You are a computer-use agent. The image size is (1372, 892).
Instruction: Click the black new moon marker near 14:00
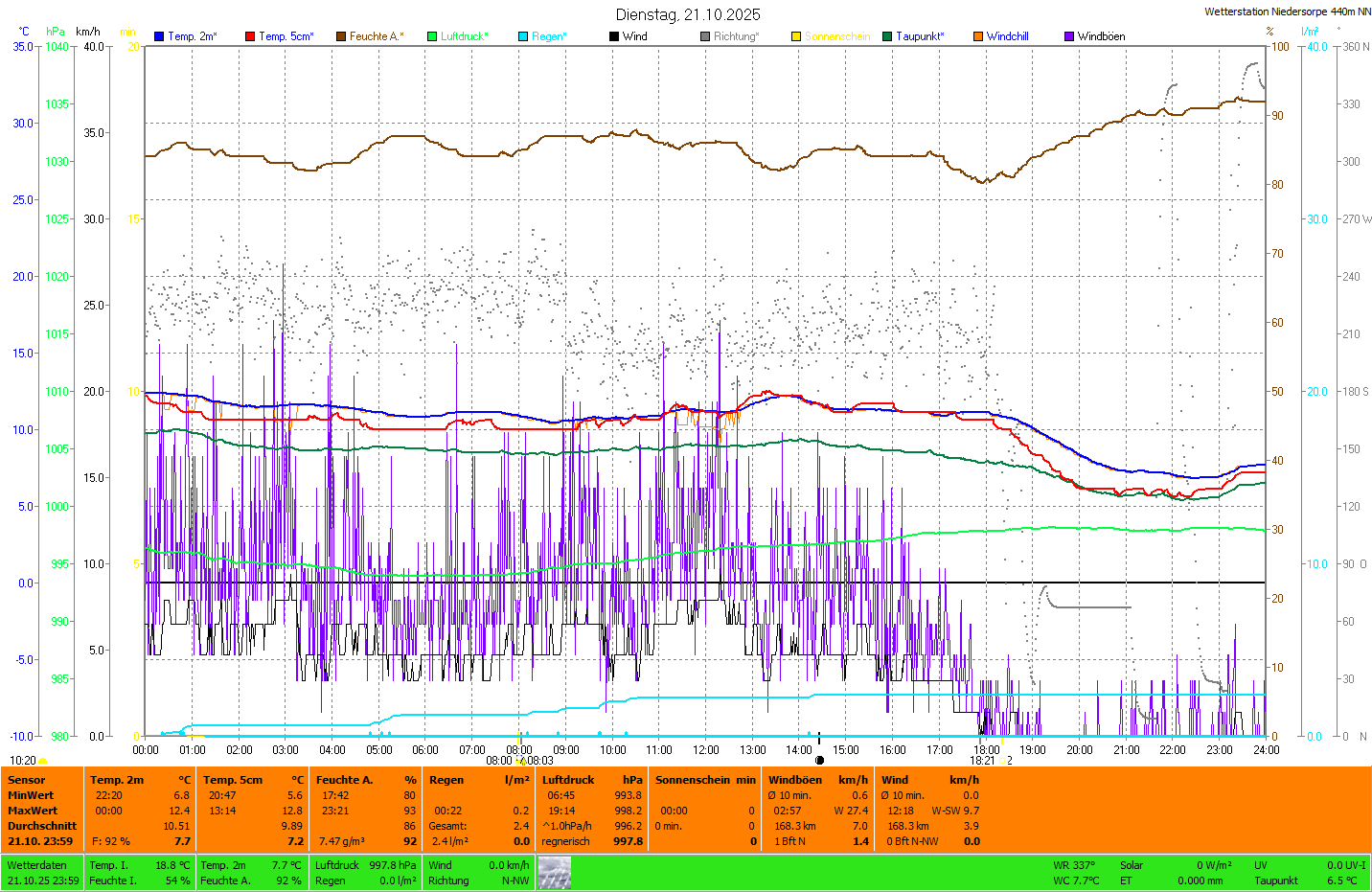point(819,761)
